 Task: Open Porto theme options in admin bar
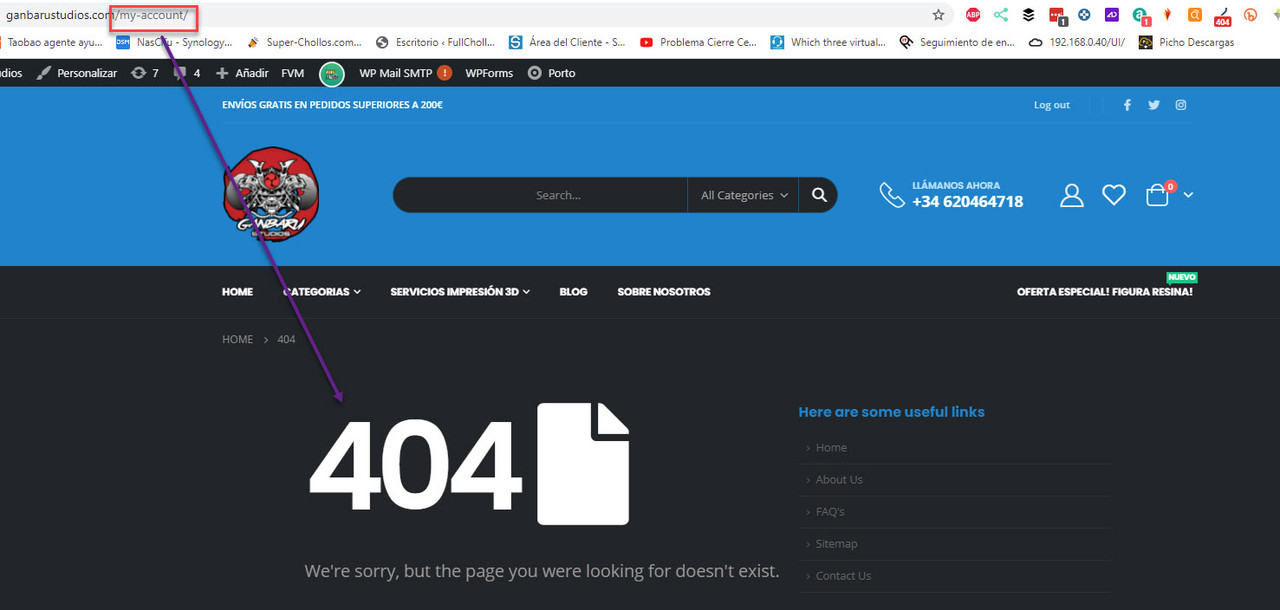[552, 73]
